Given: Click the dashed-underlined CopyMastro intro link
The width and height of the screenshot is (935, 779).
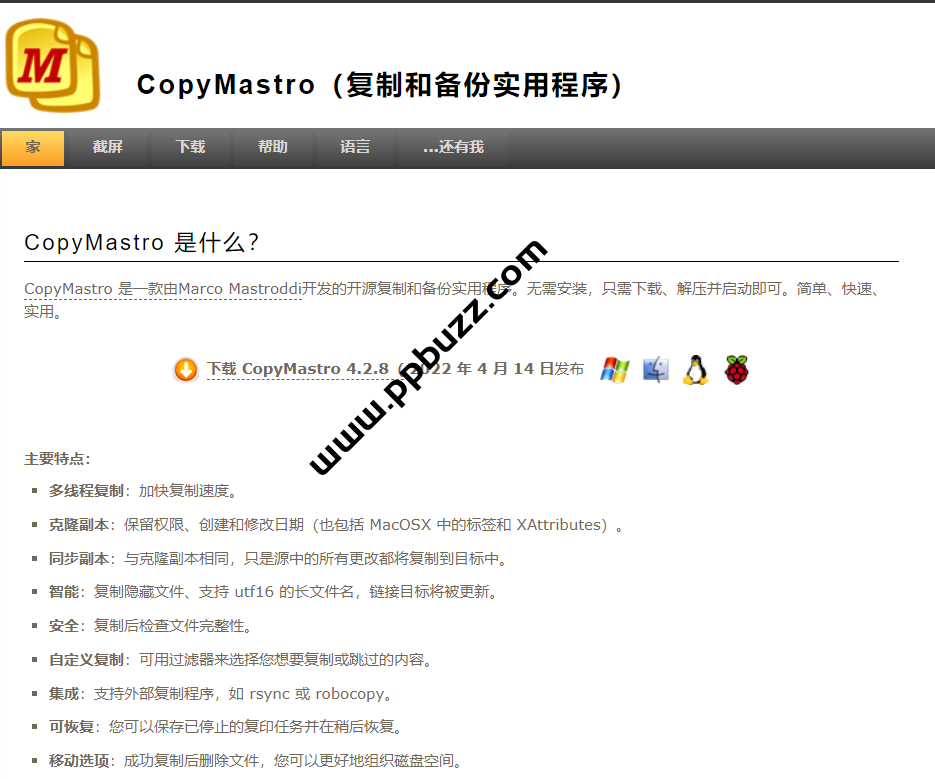Looking at the screenshot, I should pyautogui.click(x=163, y=289).
